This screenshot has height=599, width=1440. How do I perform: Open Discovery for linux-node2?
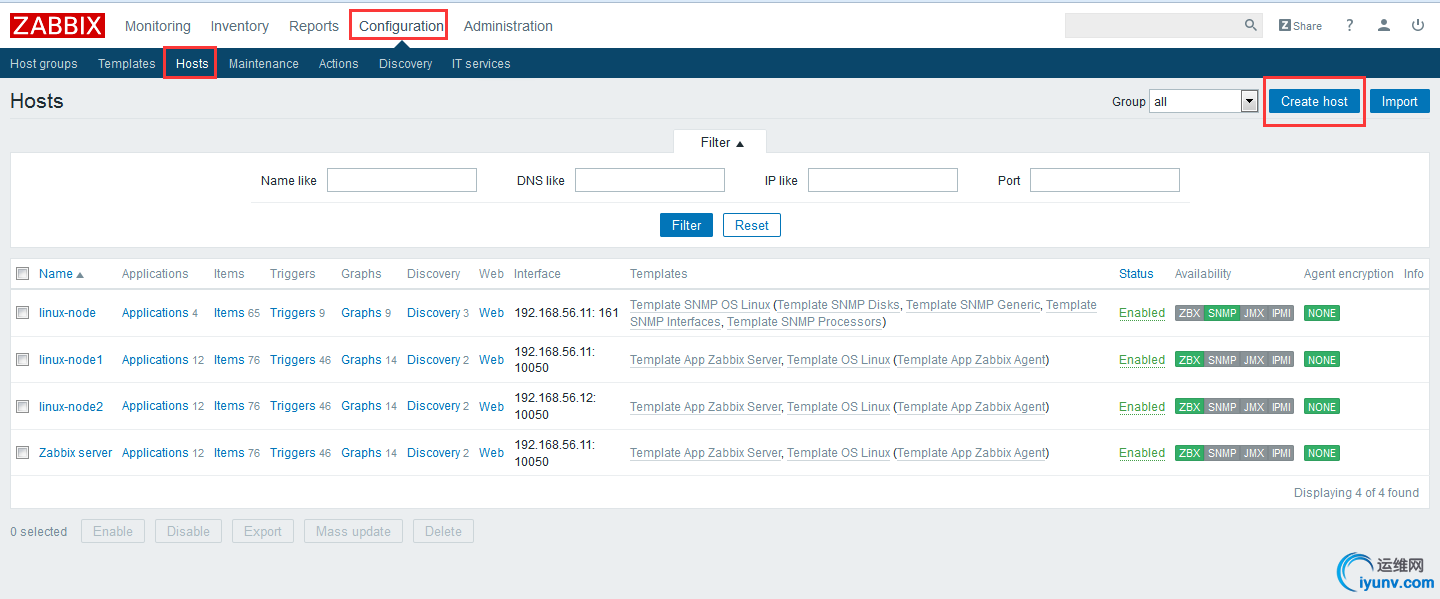click(433, 406)
